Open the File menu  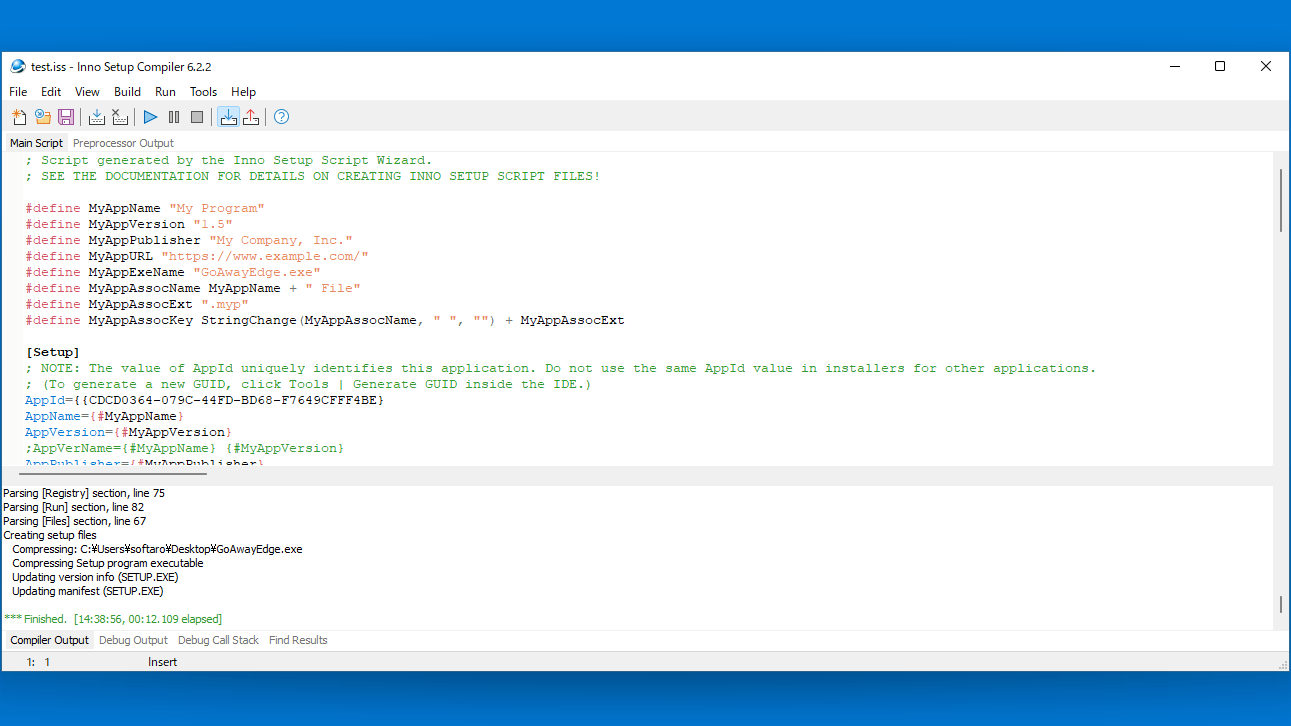(18, 92)
